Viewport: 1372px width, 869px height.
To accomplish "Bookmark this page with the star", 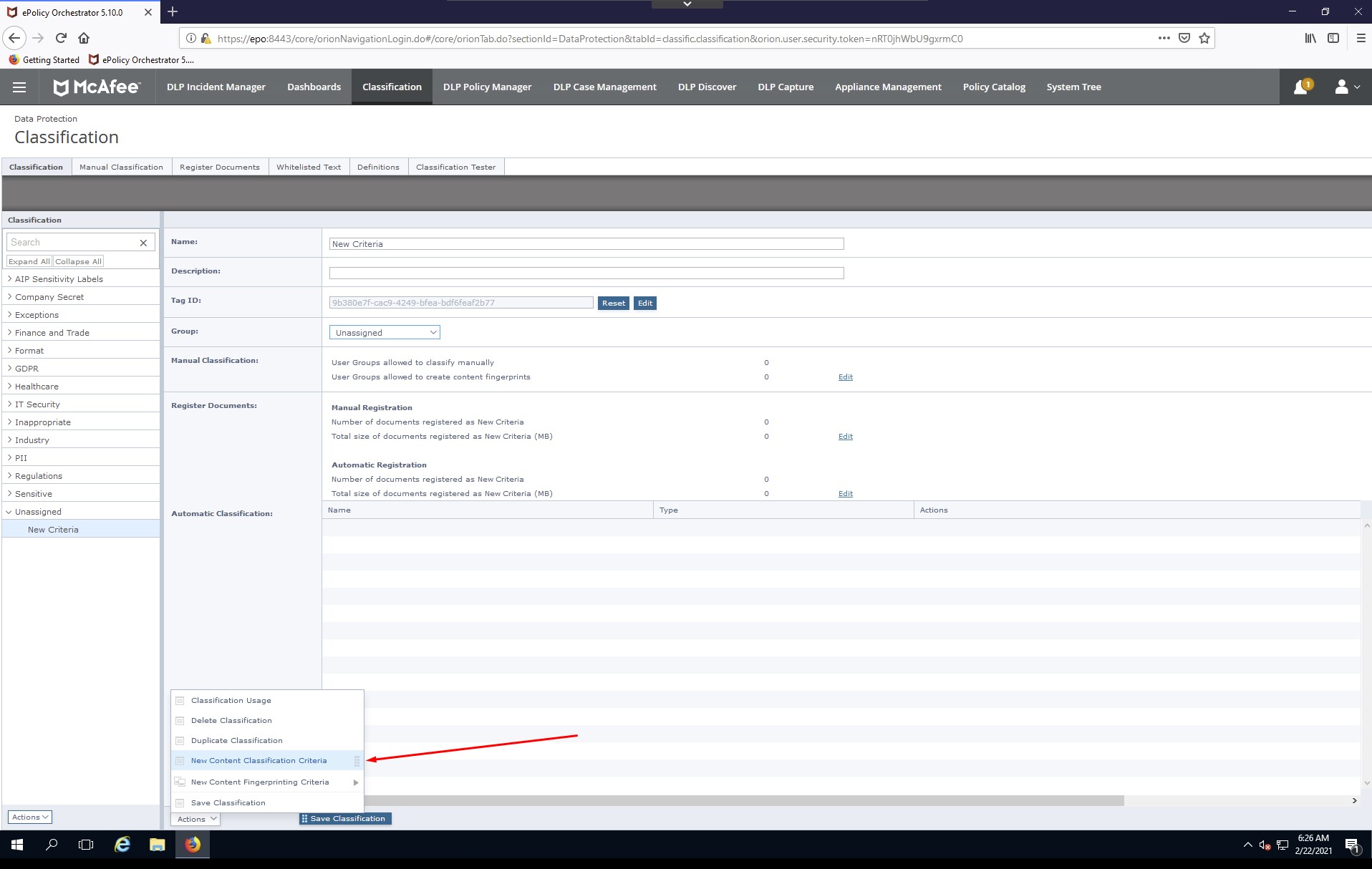I will [x=1204, y=39].
